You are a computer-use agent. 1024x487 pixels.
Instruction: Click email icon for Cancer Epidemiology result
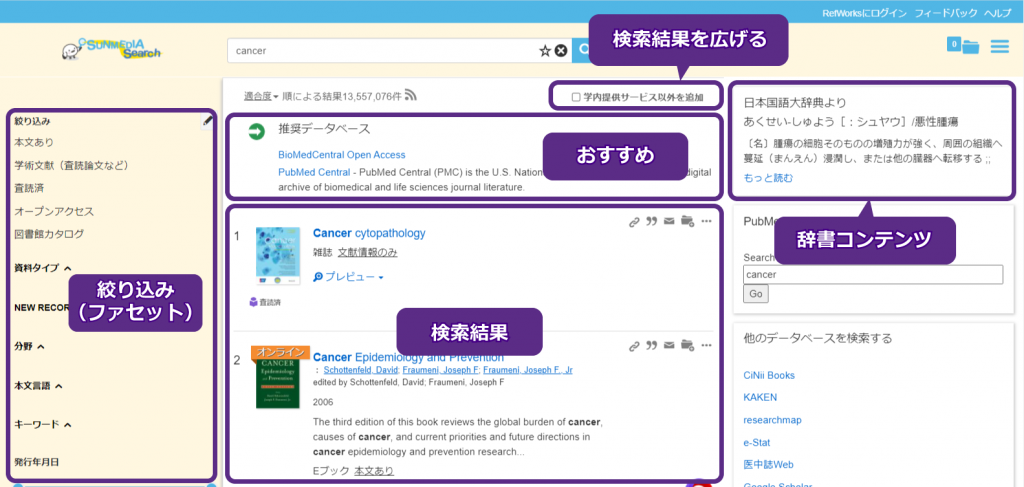(x=669, y=346)
